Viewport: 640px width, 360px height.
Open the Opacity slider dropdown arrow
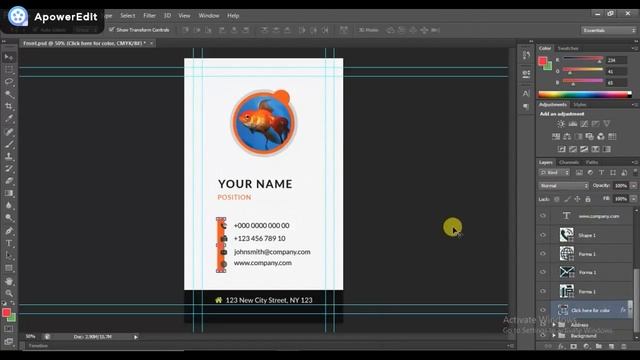633,186
